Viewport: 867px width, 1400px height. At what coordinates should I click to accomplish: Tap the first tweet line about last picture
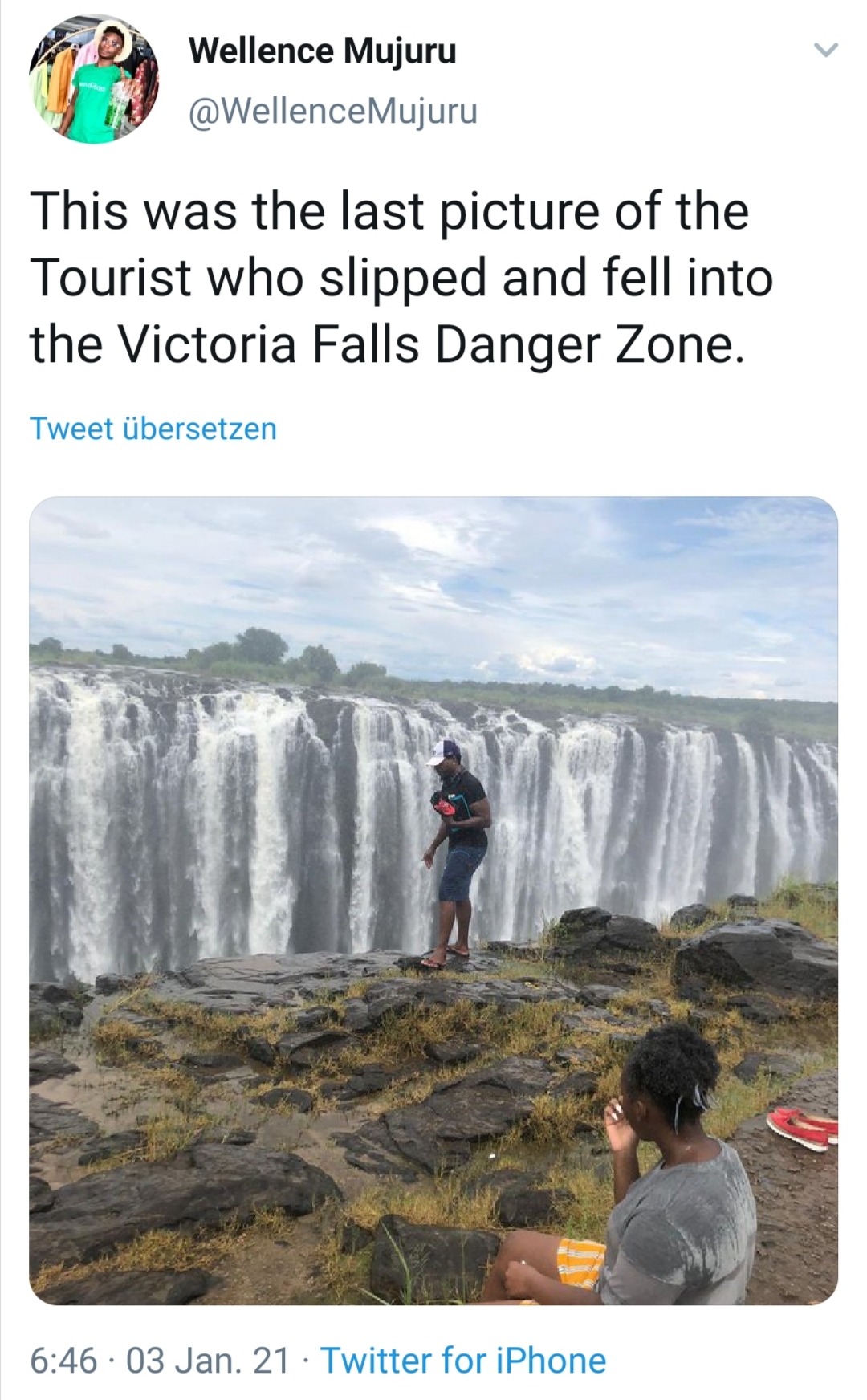tap(389, 211)
